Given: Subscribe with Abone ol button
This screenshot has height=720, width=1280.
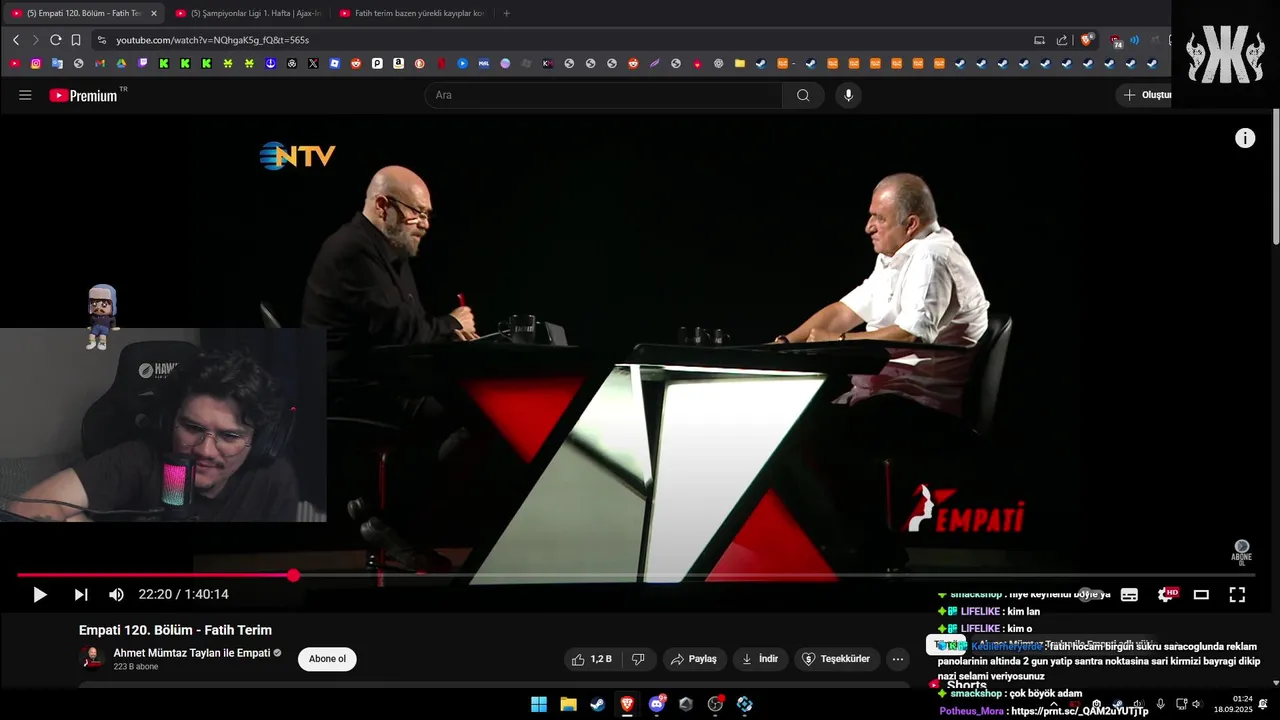Looking at the screenshot, I should [327, 659].
